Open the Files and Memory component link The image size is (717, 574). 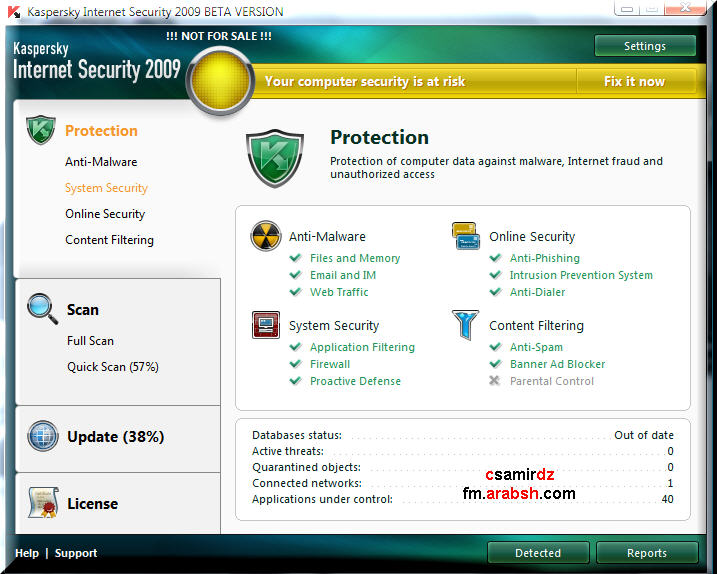[x=355, y=258]
